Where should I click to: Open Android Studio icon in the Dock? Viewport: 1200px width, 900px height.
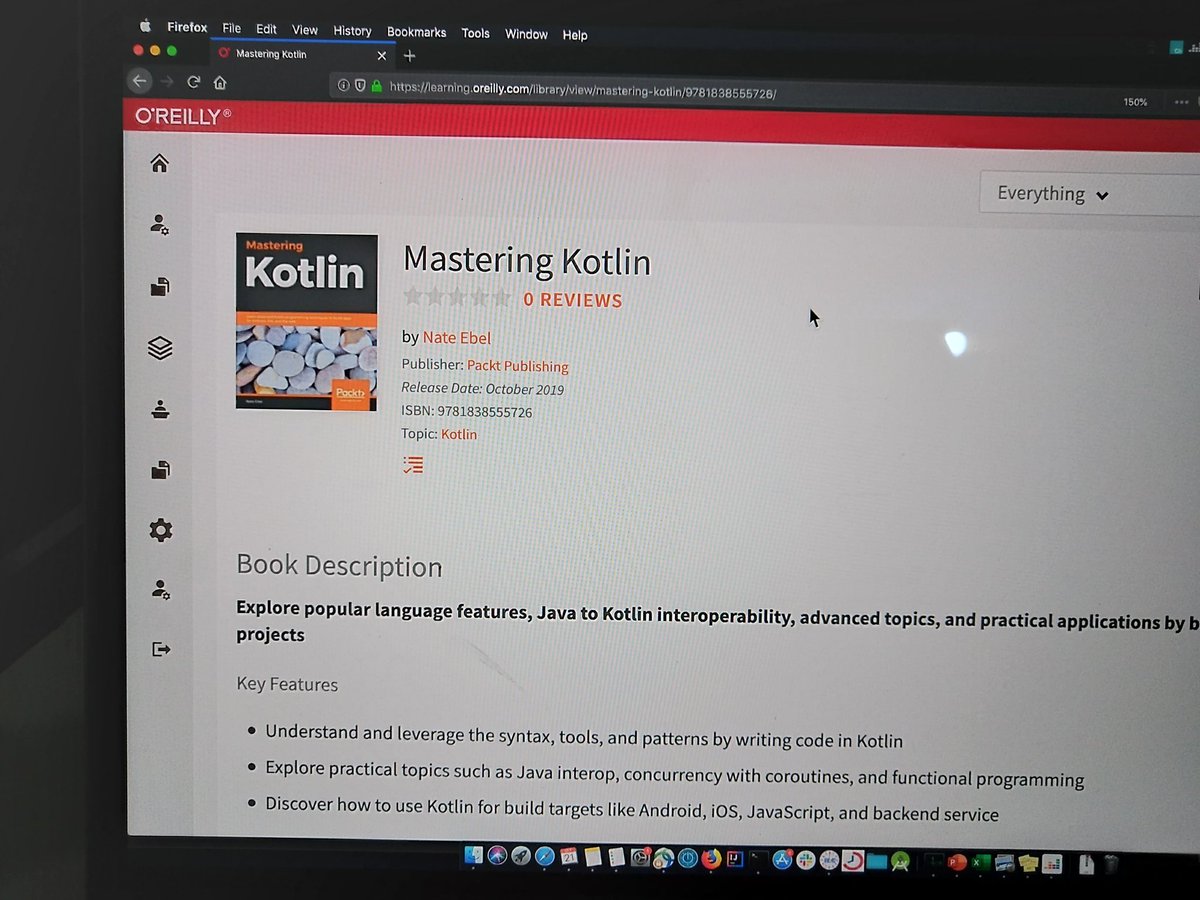[900, 859]
